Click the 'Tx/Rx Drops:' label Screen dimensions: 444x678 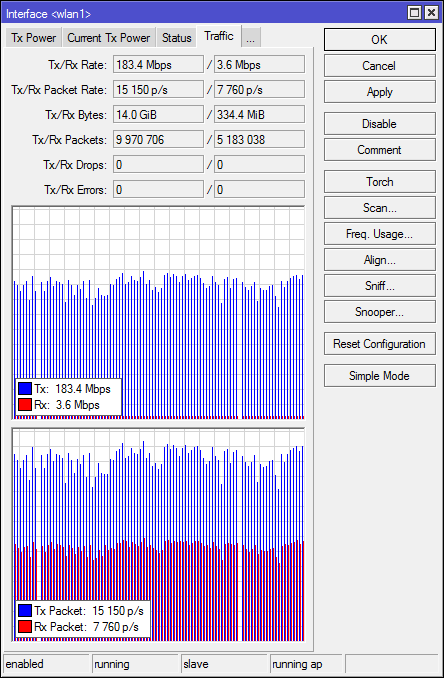click(75, 165)
